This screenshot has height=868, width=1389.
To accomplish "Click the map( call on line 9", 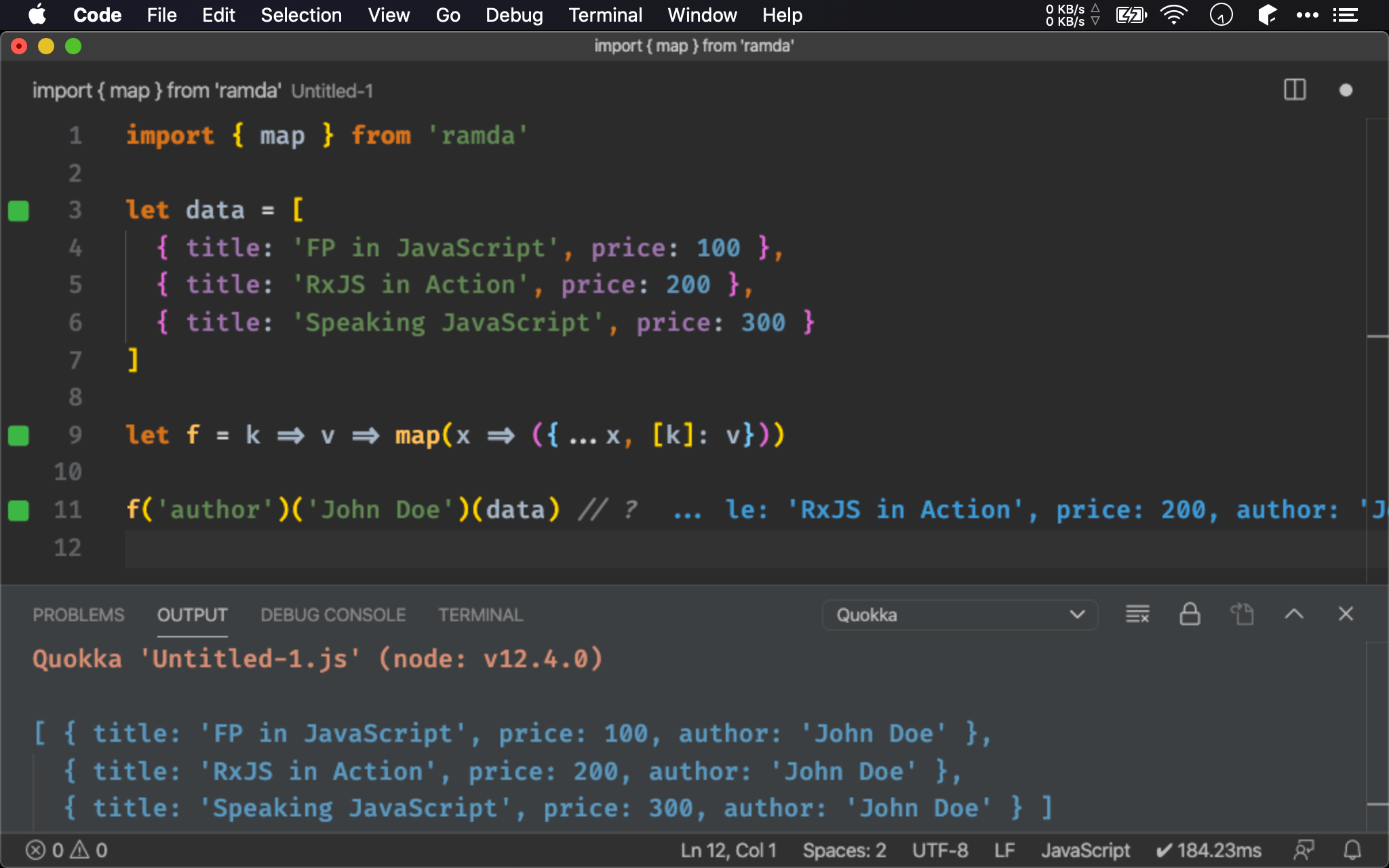I will point(424,435).
